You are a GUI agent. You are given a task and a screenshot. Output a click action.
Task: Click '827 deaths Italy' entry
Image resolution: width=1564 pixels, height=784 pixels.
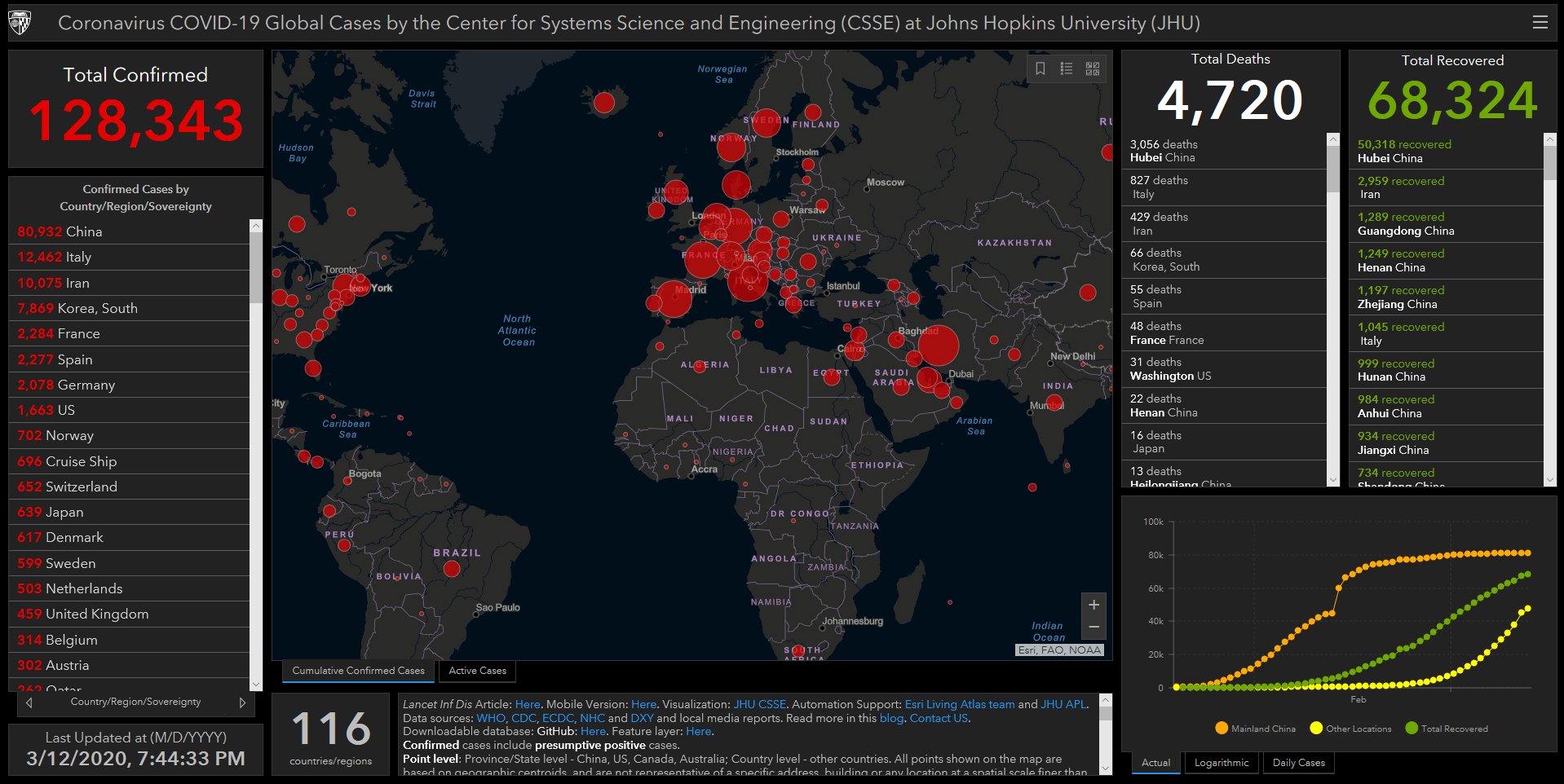coord(1224,187)
